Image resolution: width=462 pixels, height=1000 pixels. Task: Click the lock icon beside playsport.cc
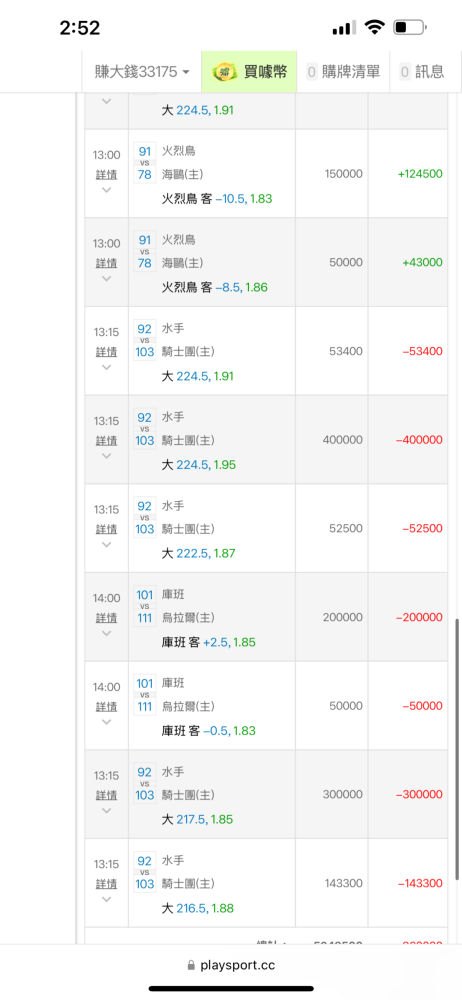(x=191, y=966)
